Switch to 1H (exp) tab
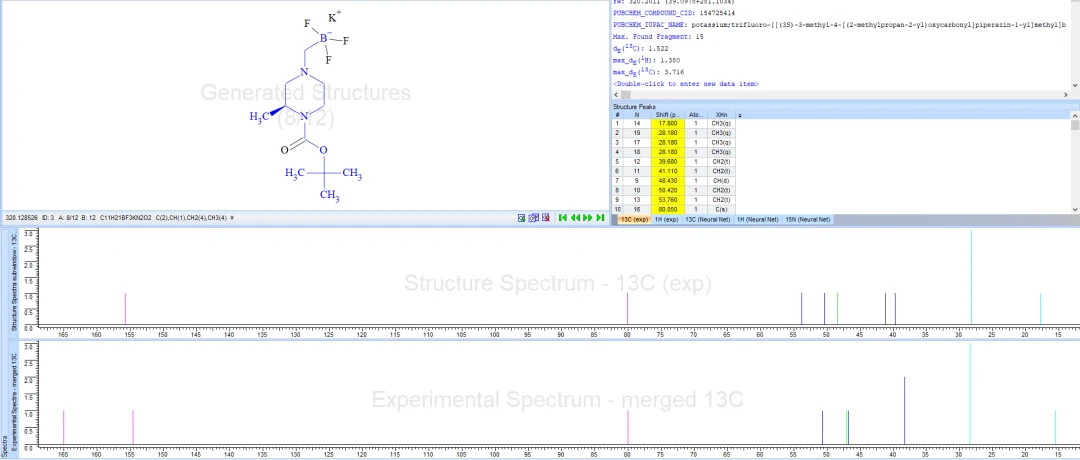1080x460 pixels. click(666, 220)
